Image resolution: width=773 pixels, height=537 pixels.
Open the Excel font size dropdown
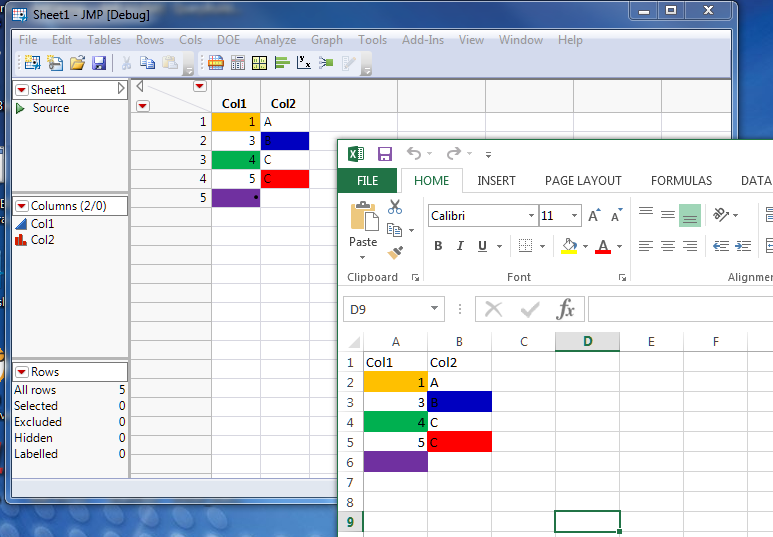574,215
